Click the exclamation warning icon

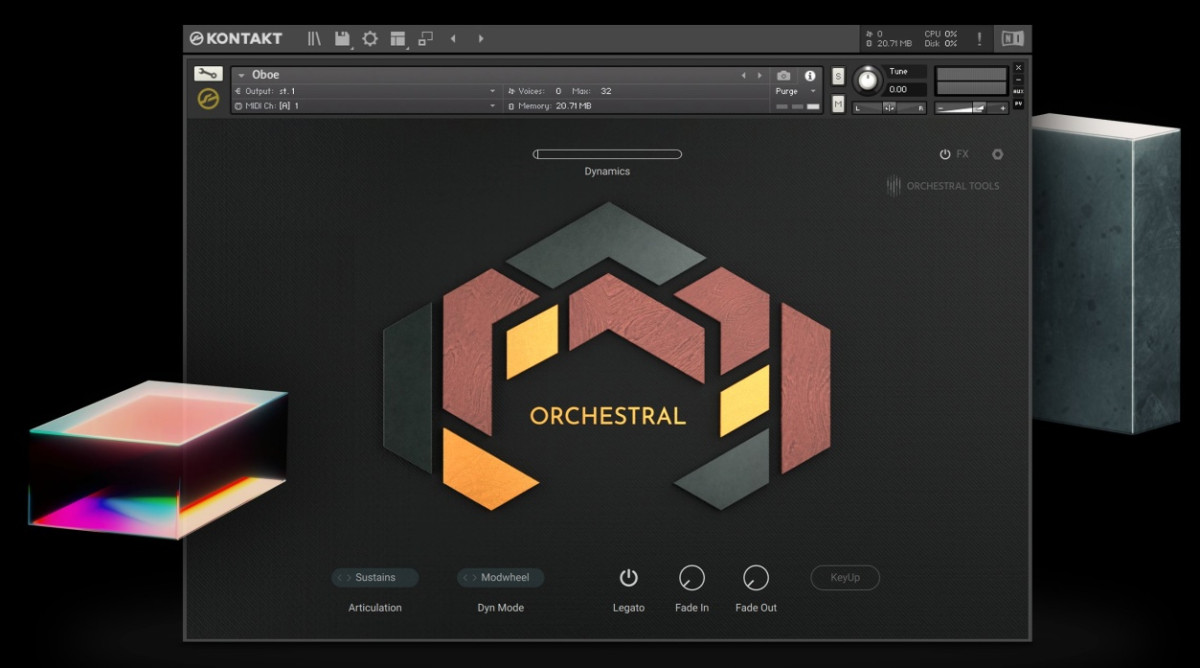pos(979,39)
